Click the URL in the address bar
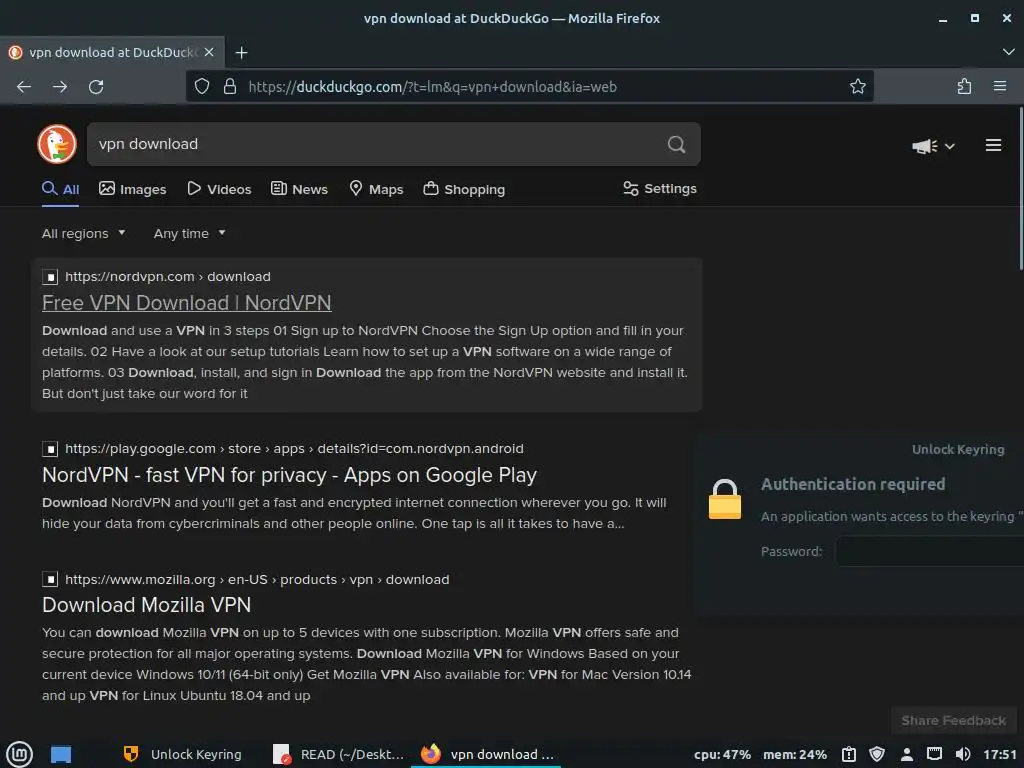 [432, 87]
